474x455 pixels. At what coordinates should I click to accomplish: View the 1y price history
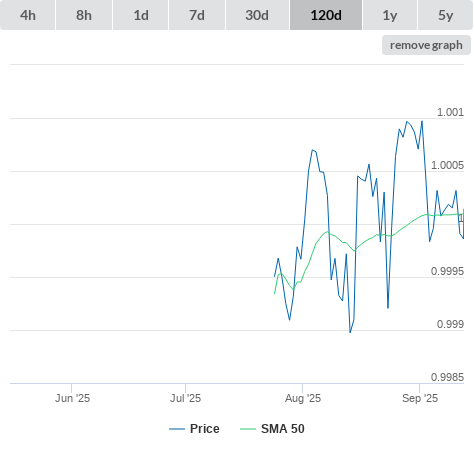click(390, 15)
